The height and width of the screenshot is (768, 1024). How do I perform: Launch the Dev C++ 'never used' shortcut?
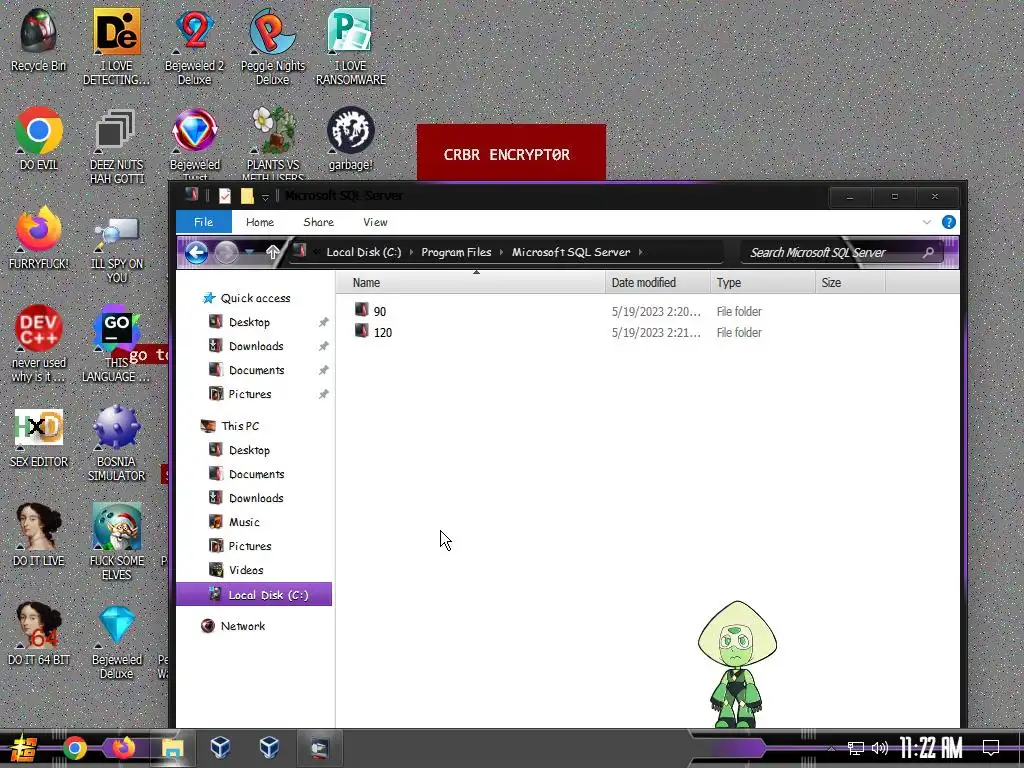point(39,344)
